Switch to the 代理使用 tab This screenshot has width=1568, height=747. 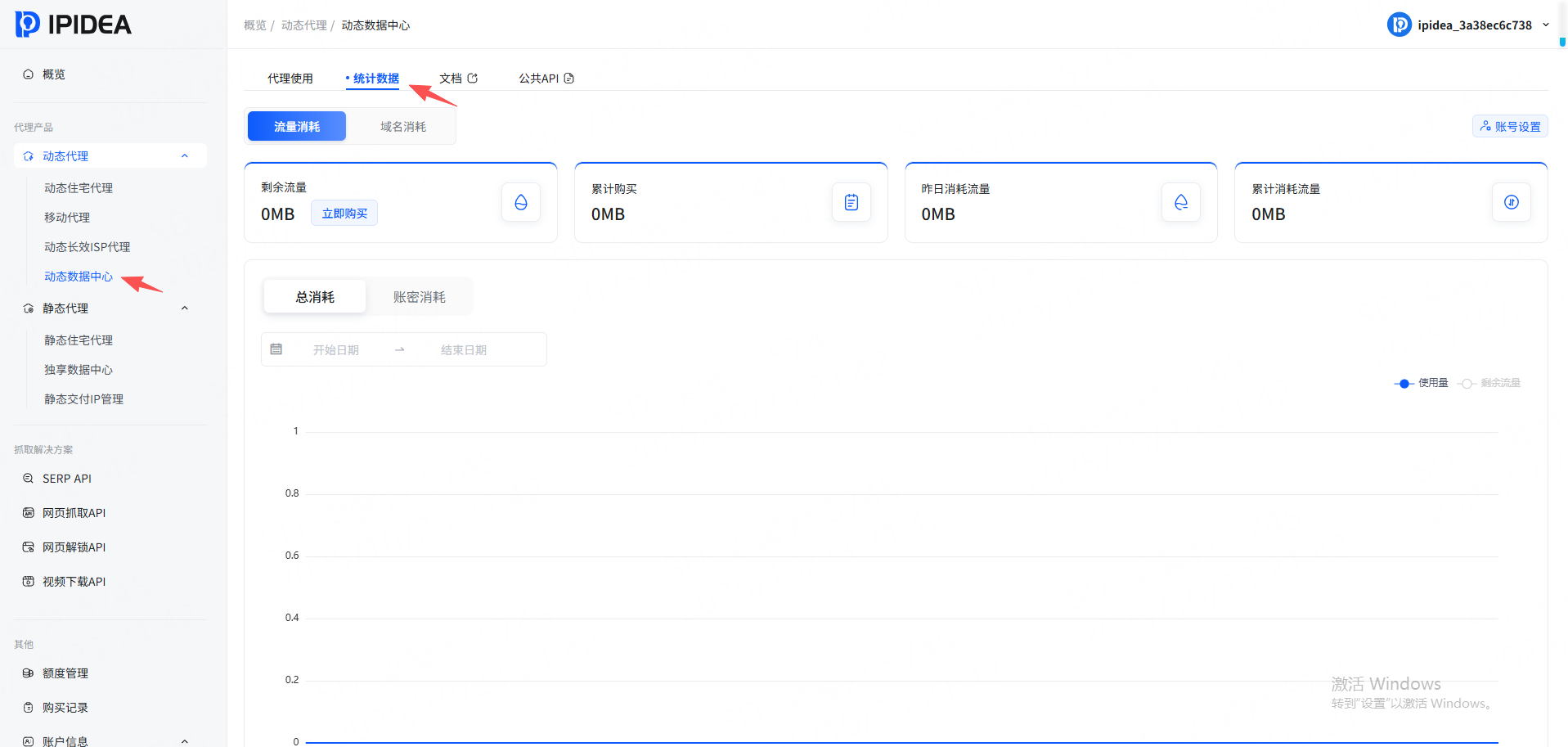pyautogui.click(x=290, y=79)
